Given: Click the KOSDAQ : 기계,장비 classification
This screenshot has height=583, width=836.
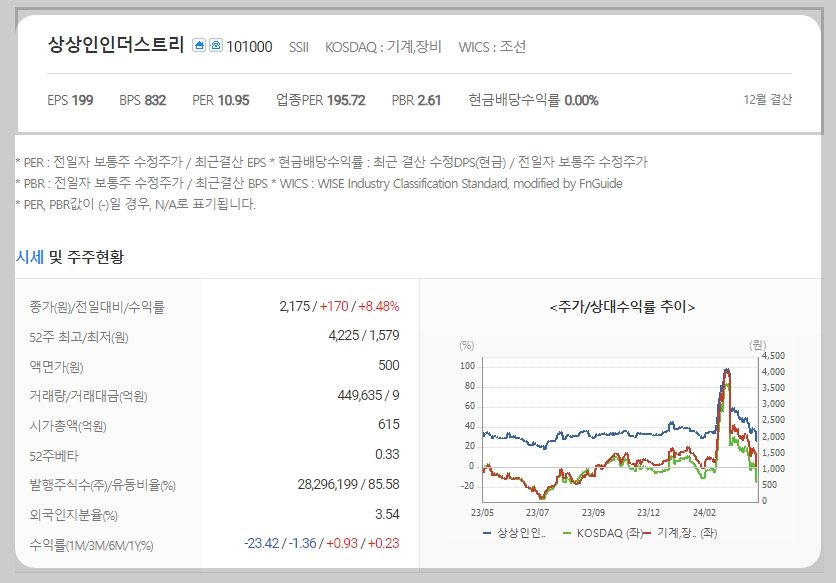Looking at the screenshot, I should tap(383, 47).
